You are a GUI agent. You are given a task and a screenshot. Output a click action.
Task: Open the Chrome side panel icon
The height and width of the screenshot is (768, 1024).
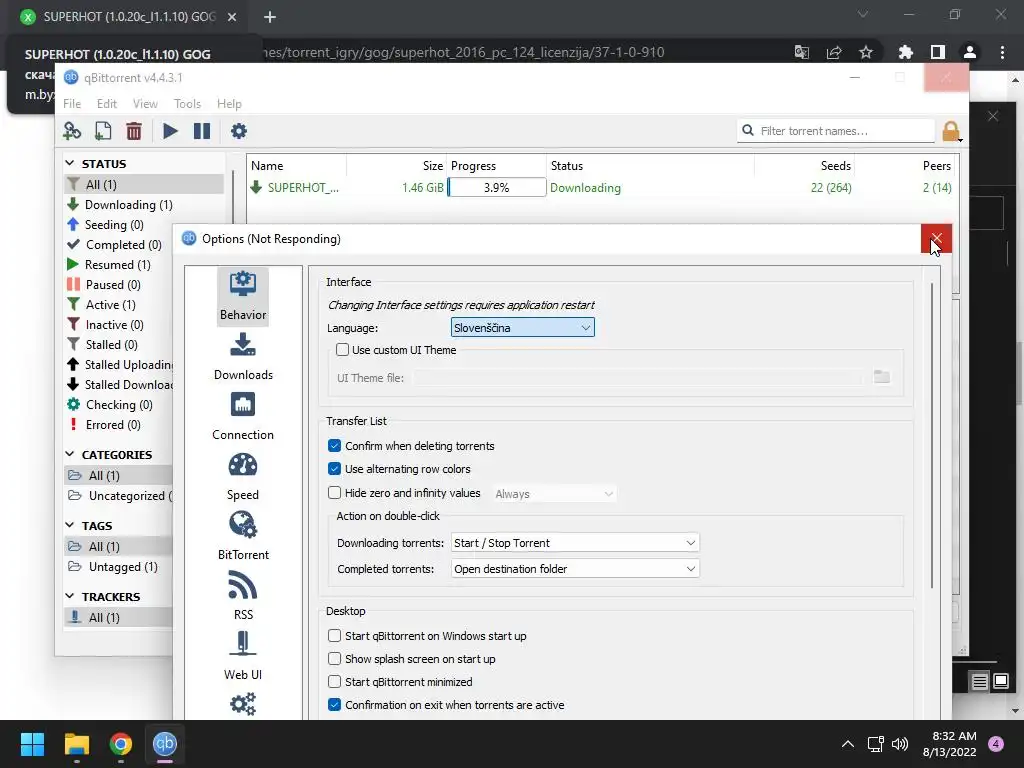click(938, 52)
